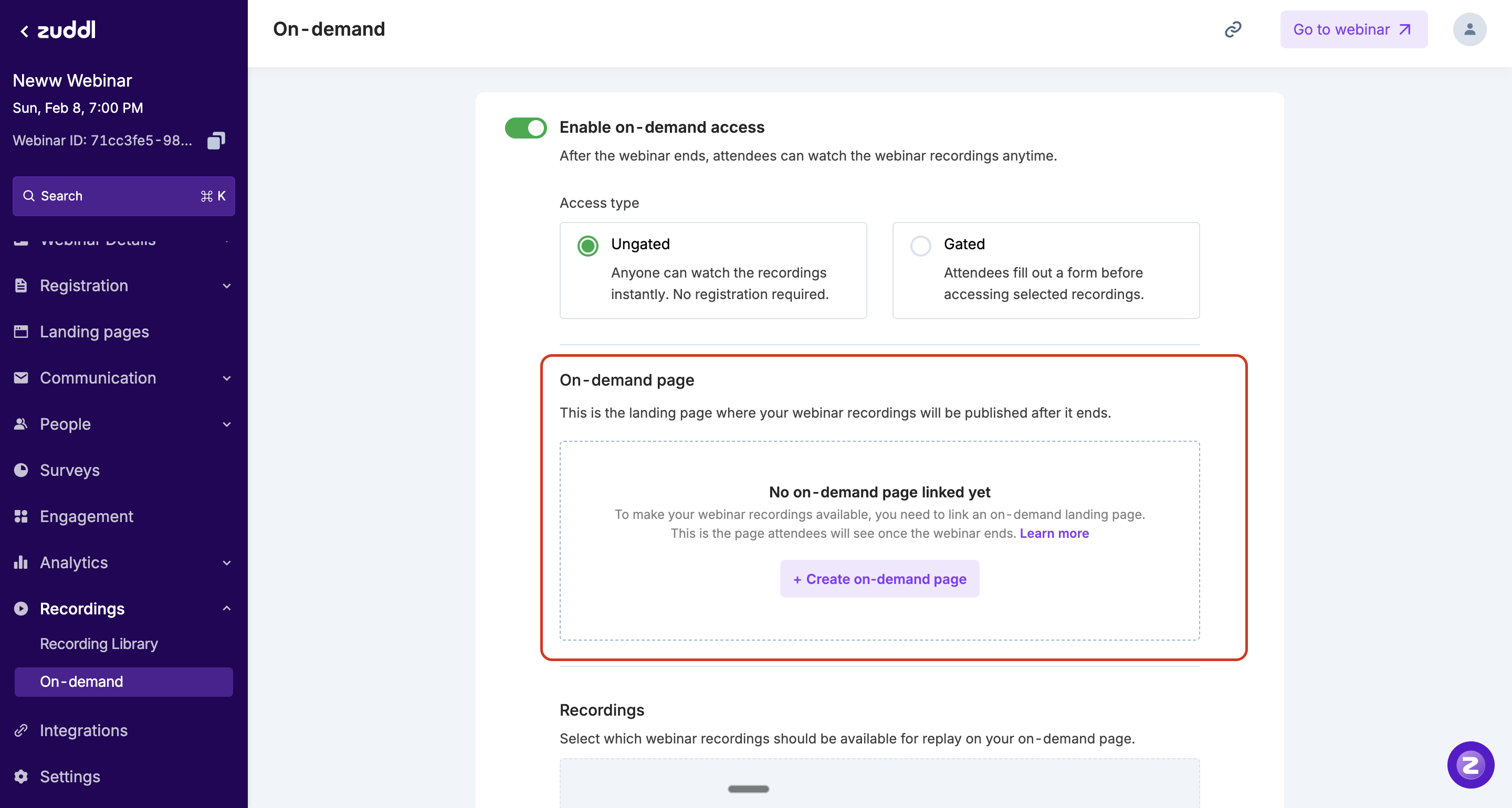
Task: Open Landing pages menu item
Action: click(x=94, y=332)
